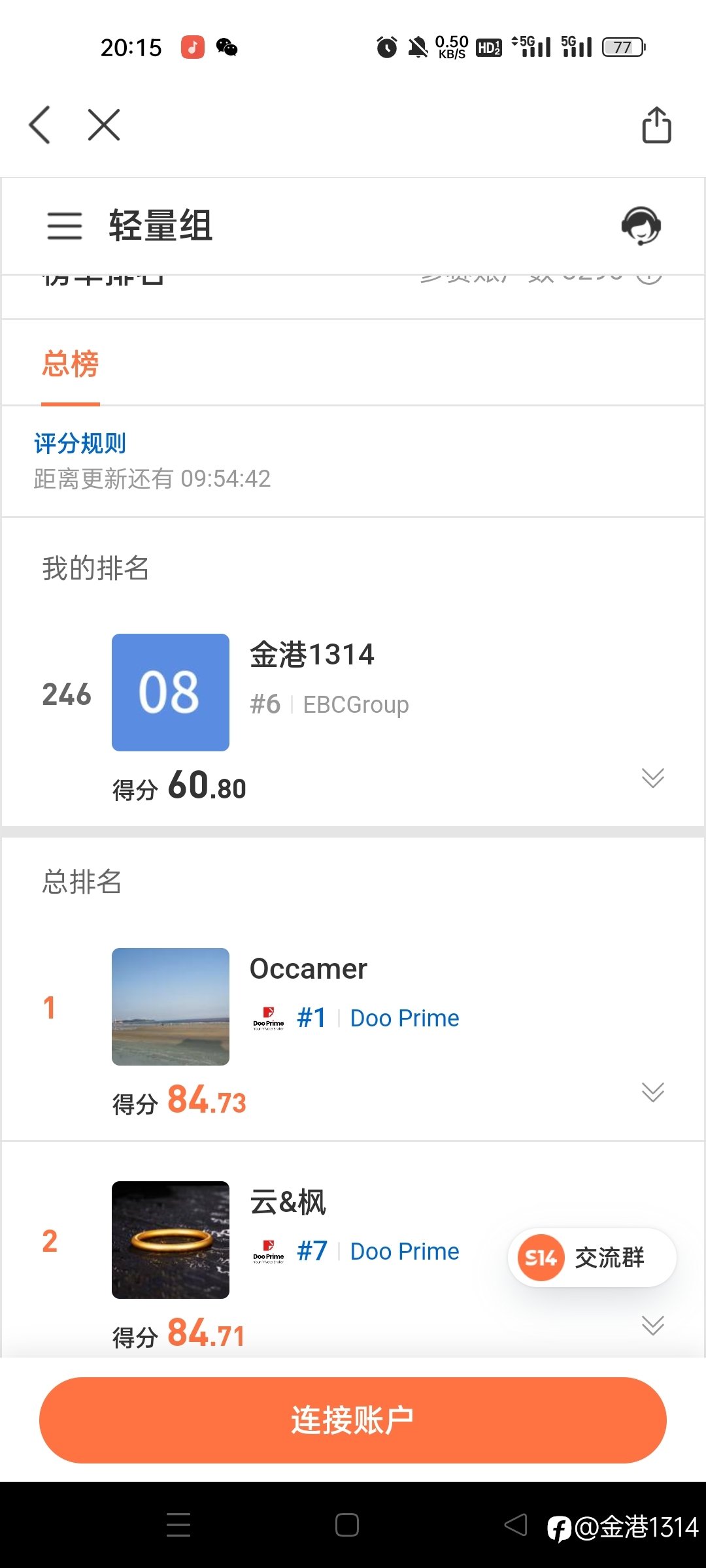Select the 轻量组 group title
The height and width of the screenshot is (1568, 706).
tap(161, 226)
